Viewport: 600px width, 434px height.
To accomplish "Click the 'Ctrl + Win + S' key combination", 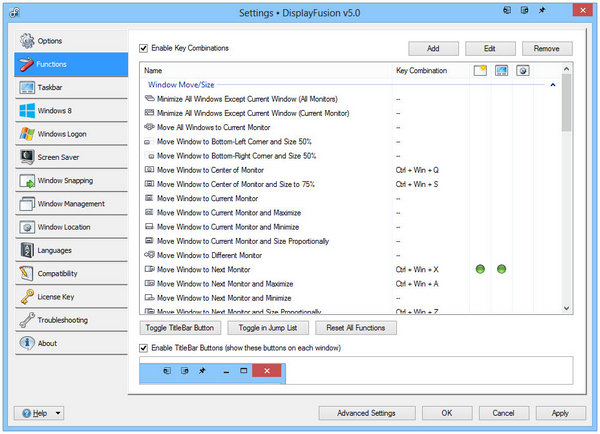I will pyautogui.click(x=417, y=184).
